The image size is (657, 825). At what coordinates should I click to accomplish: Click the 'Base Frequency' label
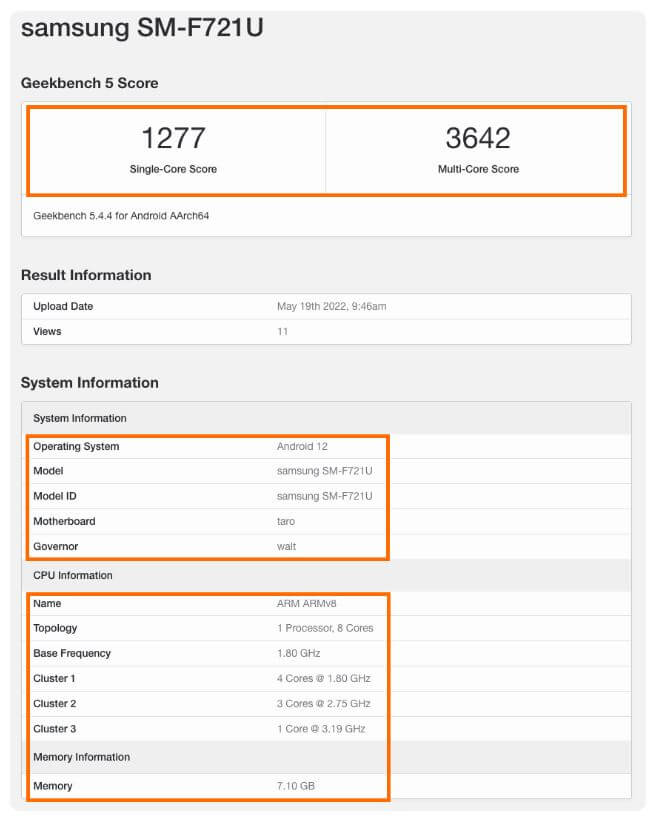[72, 653]
